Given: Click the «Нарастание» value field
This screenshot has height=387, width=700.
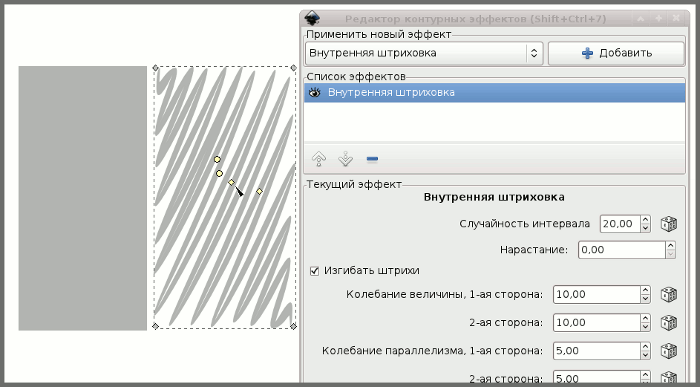Looking at the screenshot, I should pyautogui.click(x=621, y=250).
